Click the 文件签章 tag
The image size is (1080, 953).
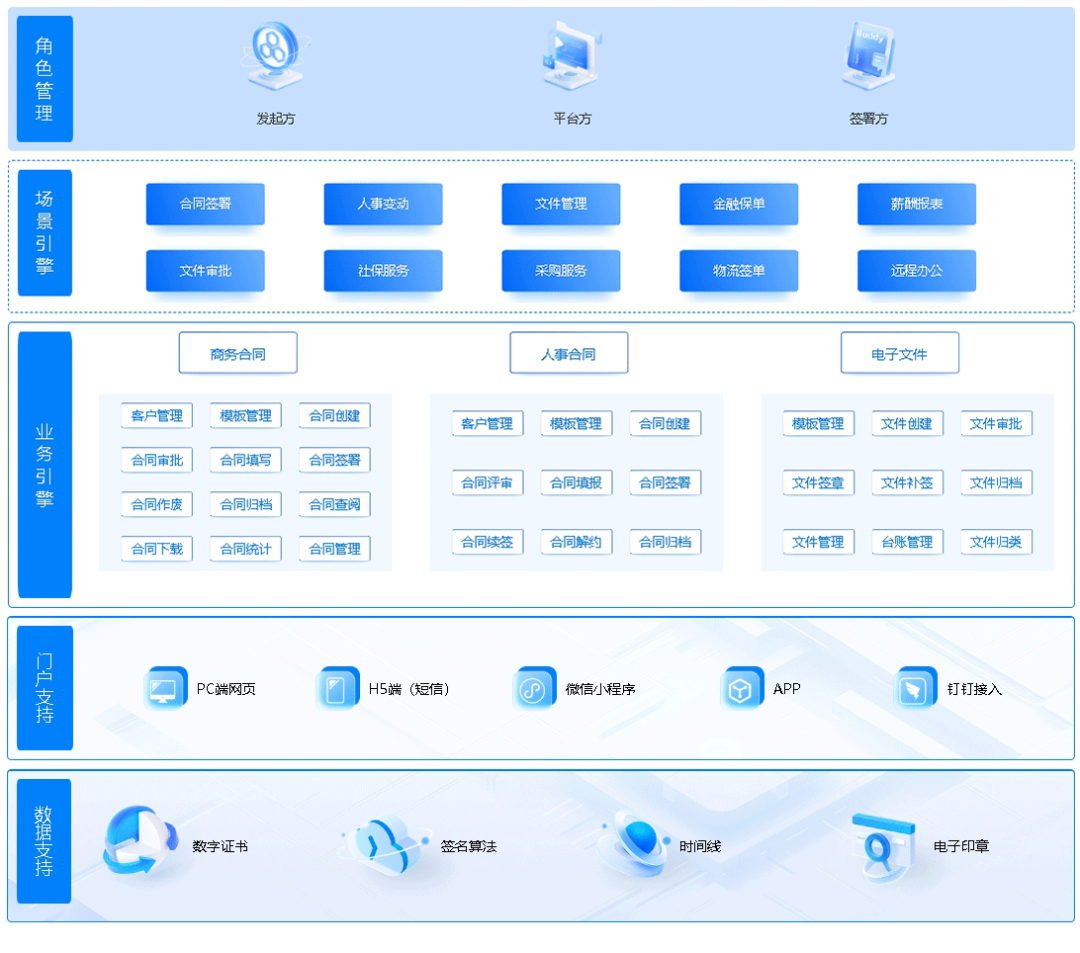point(818,483)
